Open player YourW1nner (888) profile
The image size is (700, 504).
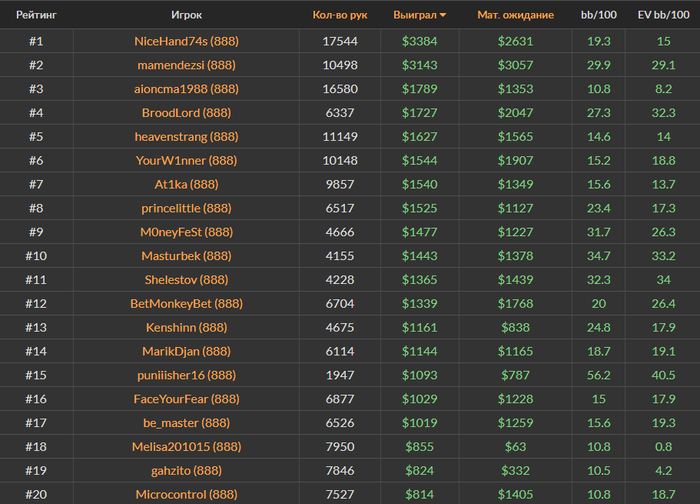(187, 161)
